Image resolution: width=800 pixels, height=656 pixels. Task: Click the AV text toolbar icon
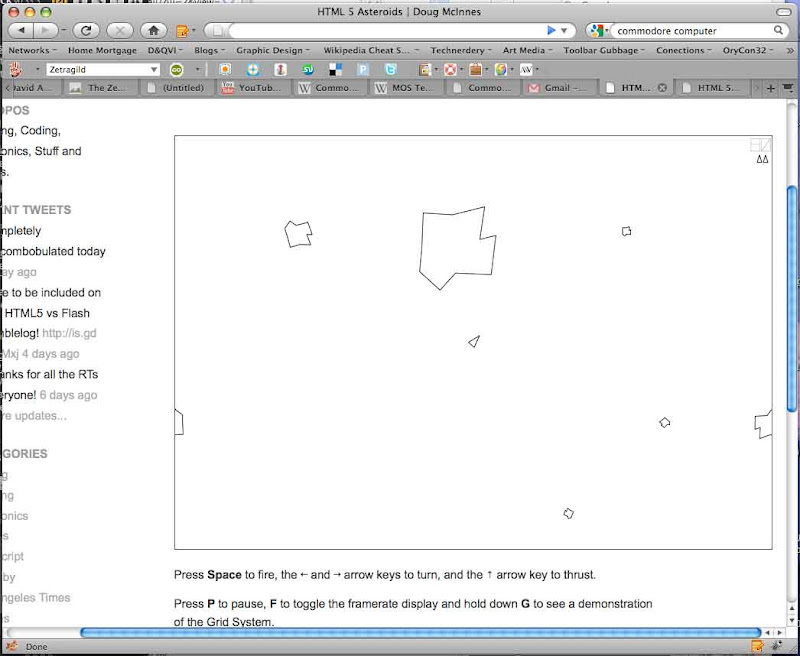(526, 69)
